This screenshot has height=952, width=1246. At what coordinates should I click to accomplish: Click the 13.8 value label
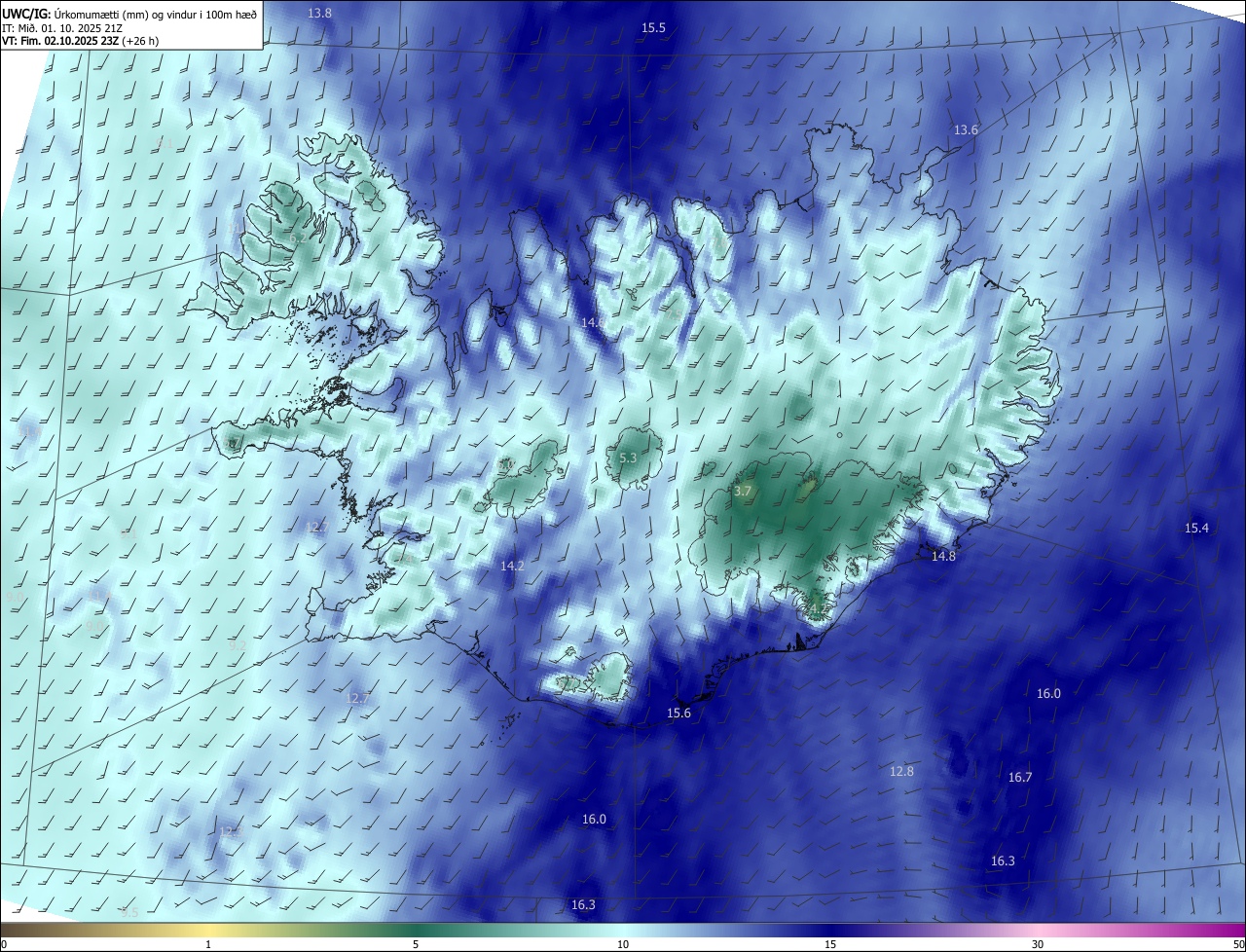[x=319, y=14]
